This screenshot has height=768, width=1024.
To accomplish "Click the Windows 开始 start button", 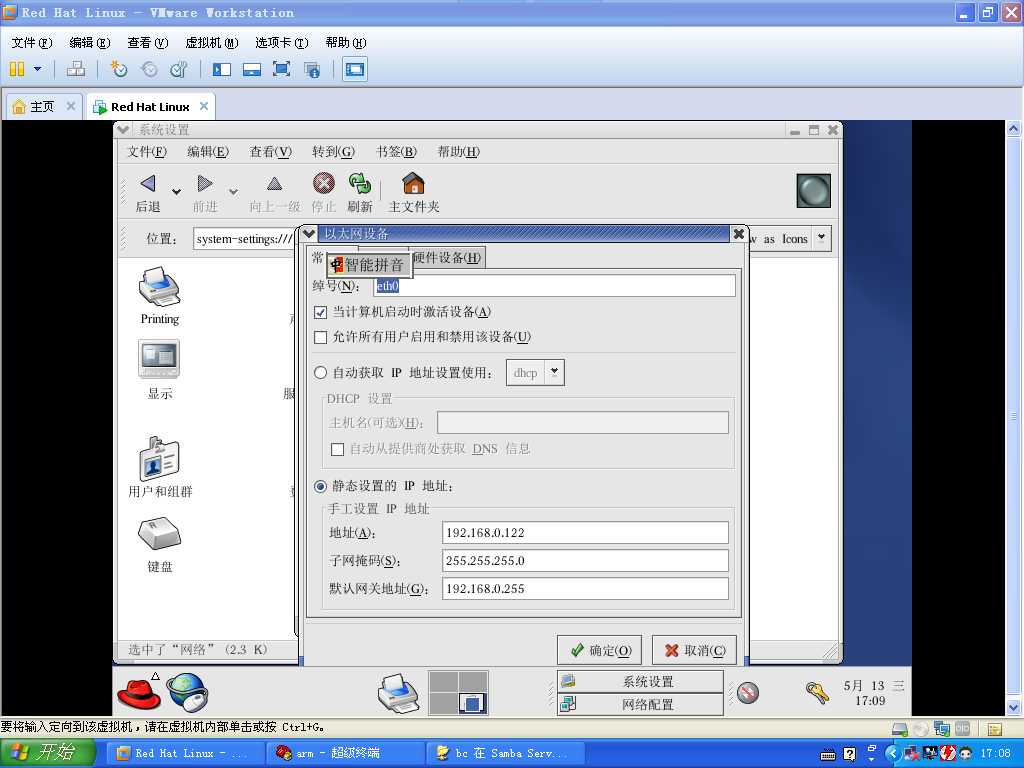I will click(47, 752).
